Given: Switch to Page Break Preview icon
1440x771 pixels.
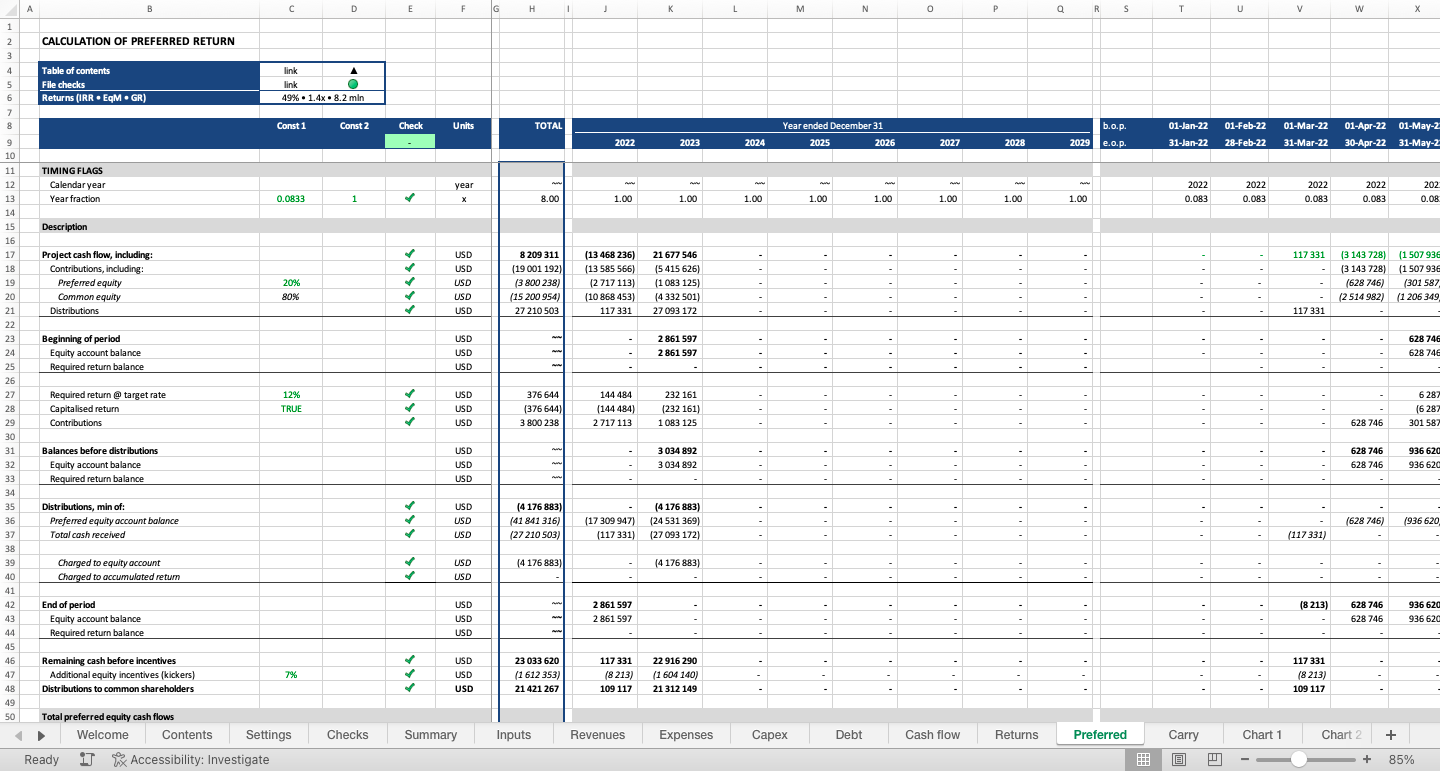Looking at the screenshot, I should 1215,760.
